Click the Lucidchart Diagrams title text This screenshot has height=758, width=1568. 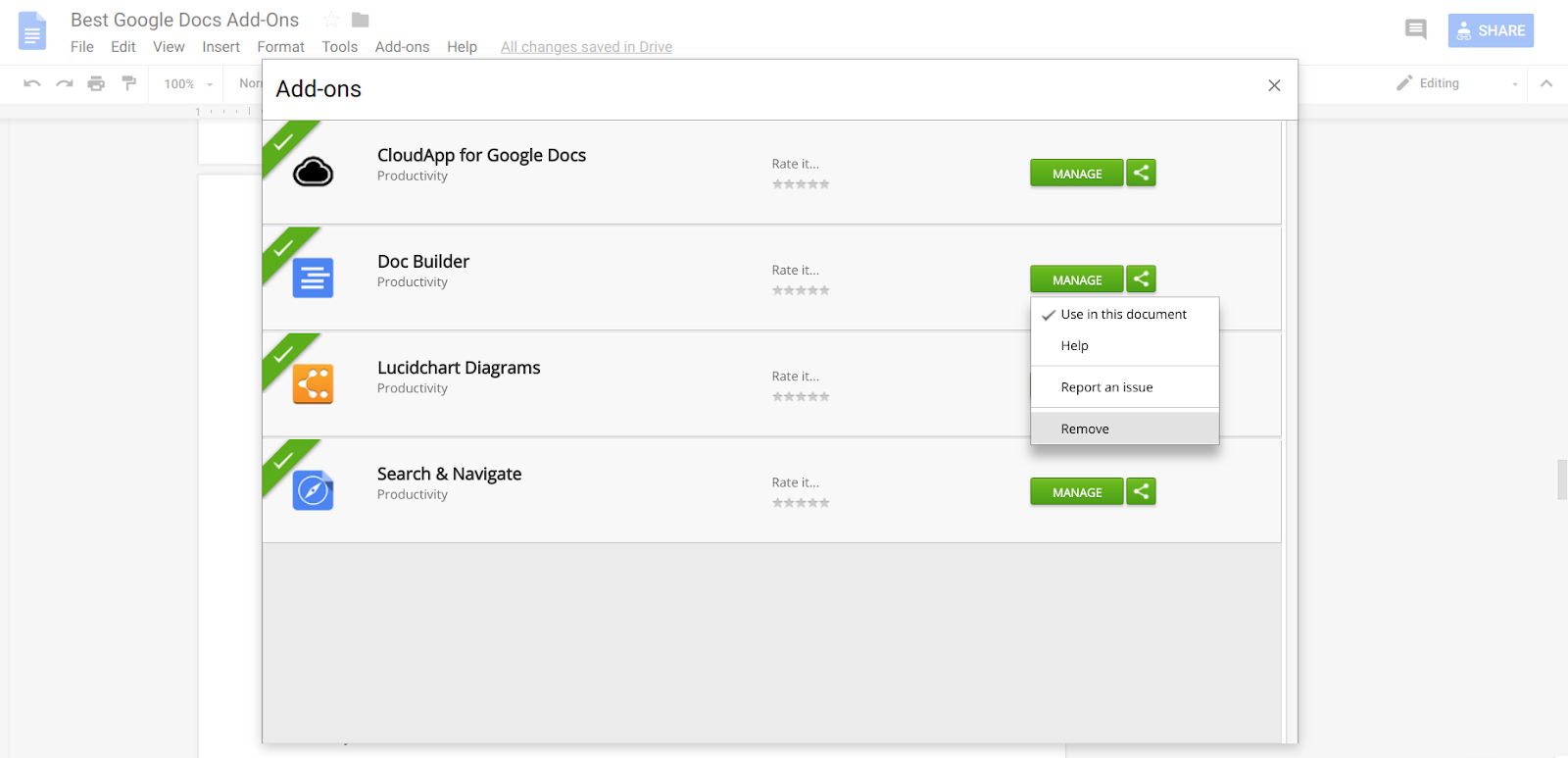[459, 368]
